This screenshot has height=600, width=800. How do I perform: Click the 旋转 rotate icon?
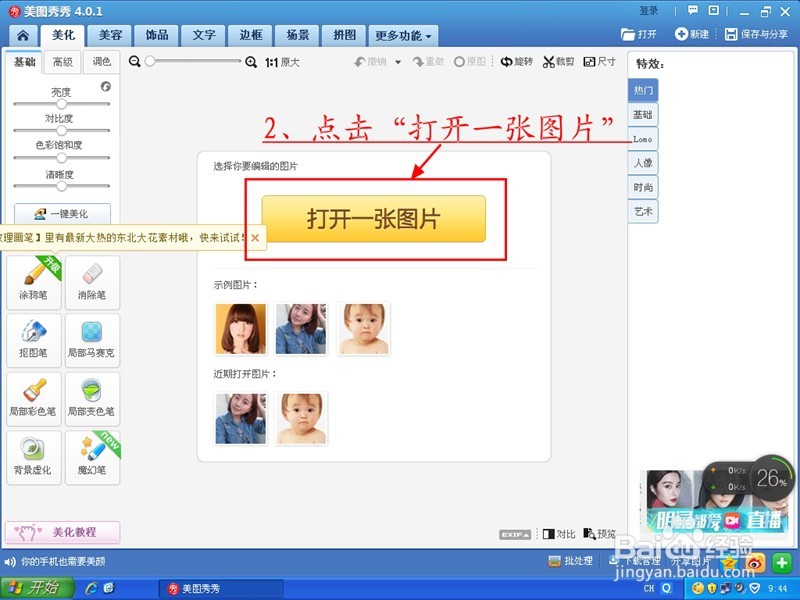point(516,61)
